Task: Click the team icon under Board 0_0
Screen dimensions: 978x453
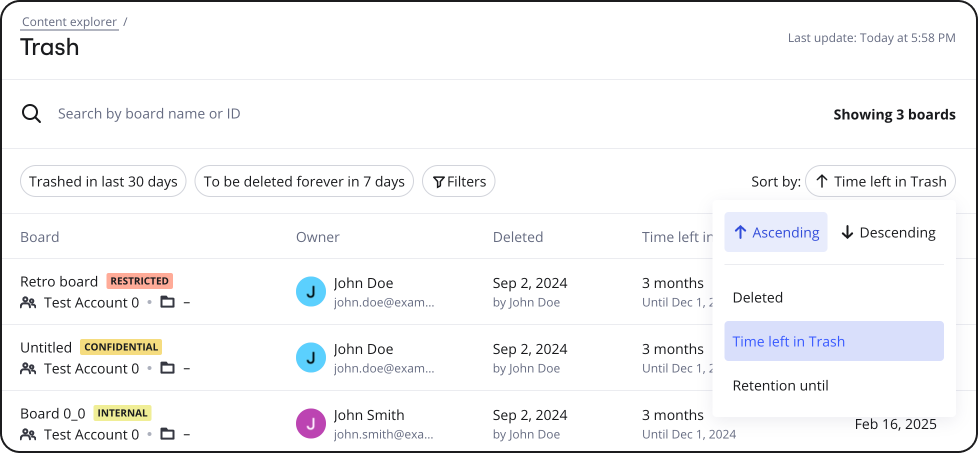Action: pyautogui.click(x=28, y=435)
